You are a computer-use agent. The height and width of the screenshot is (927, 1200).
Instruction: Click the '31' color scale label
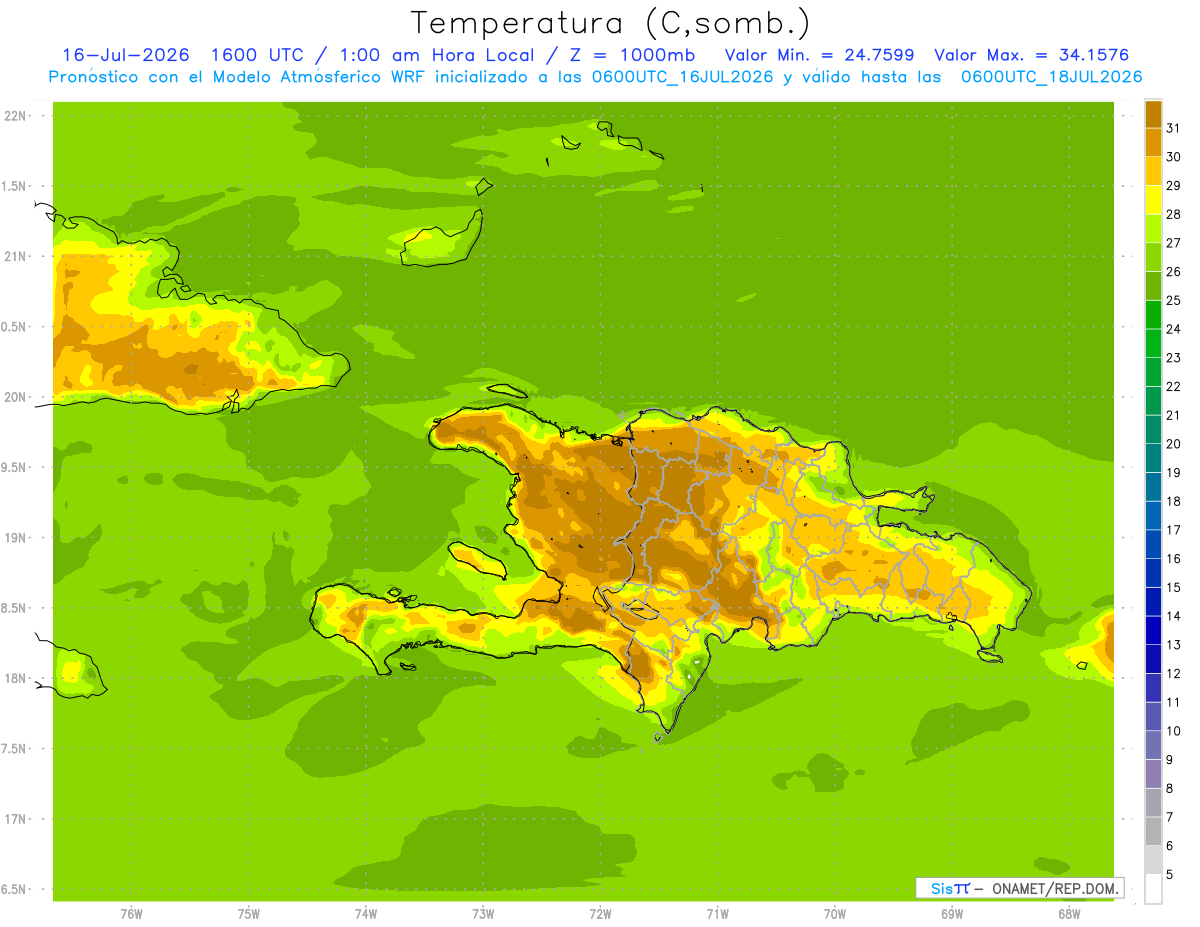(x=1174, y=128)
